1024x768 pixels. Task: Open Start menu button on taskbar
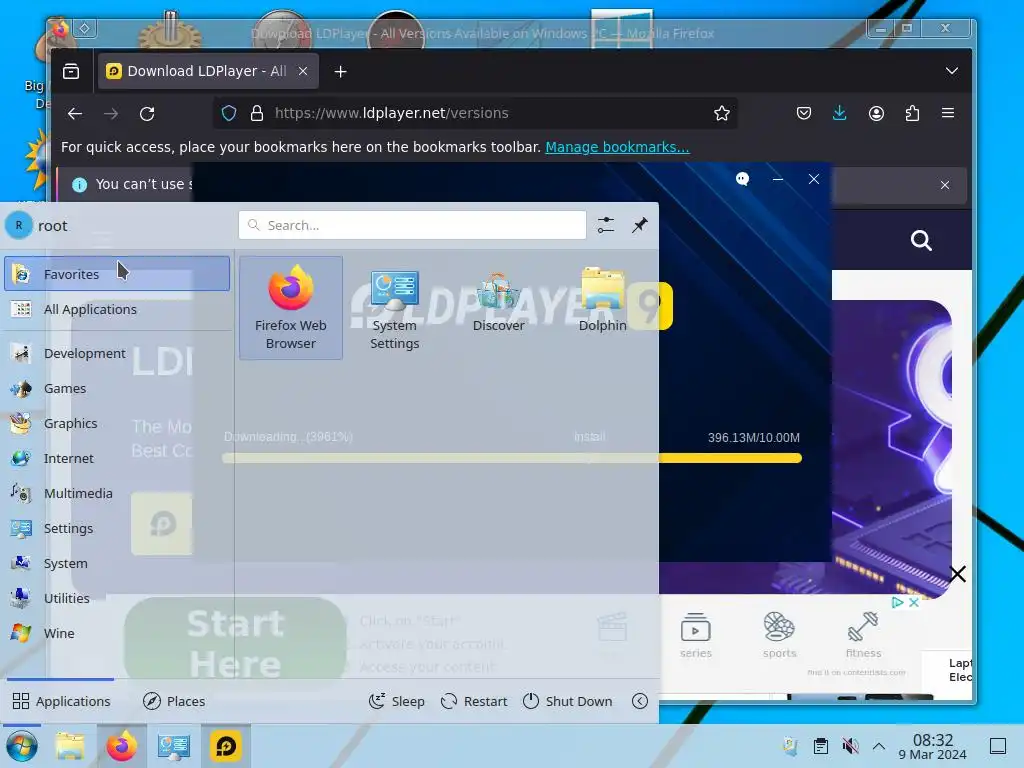[22, 746]
